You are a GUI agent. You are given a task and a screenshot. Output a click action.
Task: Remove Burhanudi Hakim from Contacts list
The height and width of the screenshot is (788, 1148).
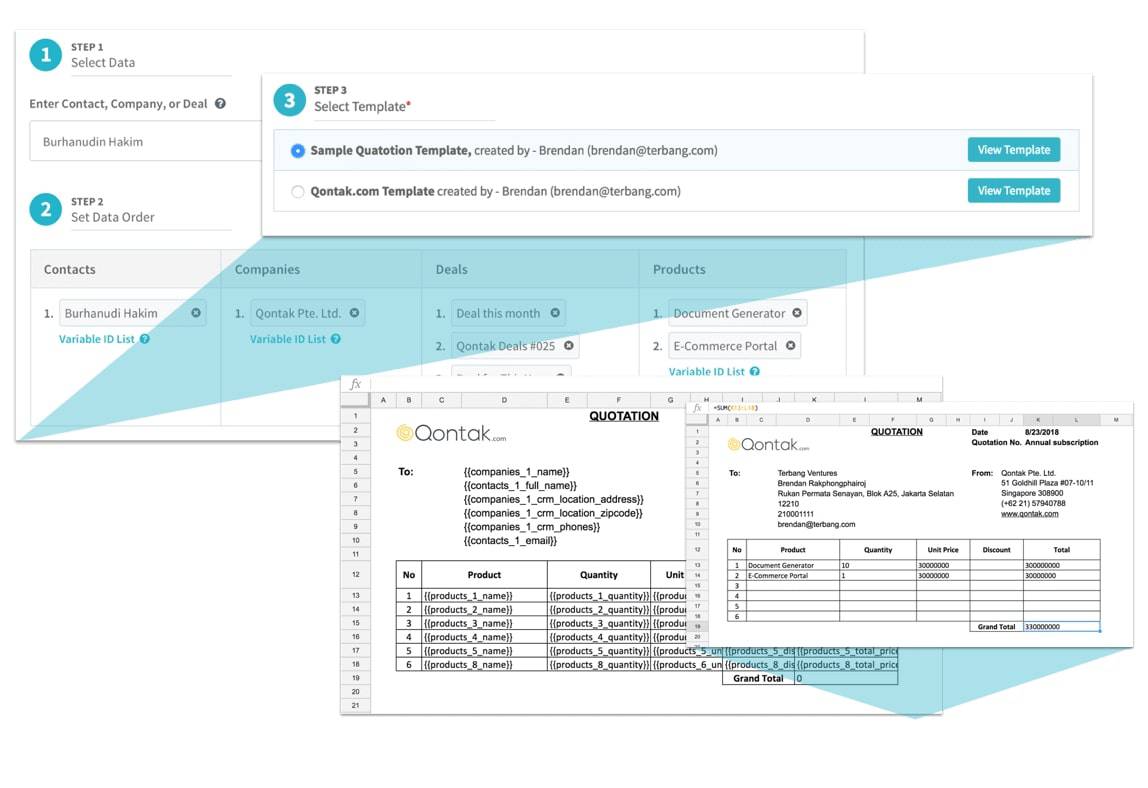coord(196,313)
